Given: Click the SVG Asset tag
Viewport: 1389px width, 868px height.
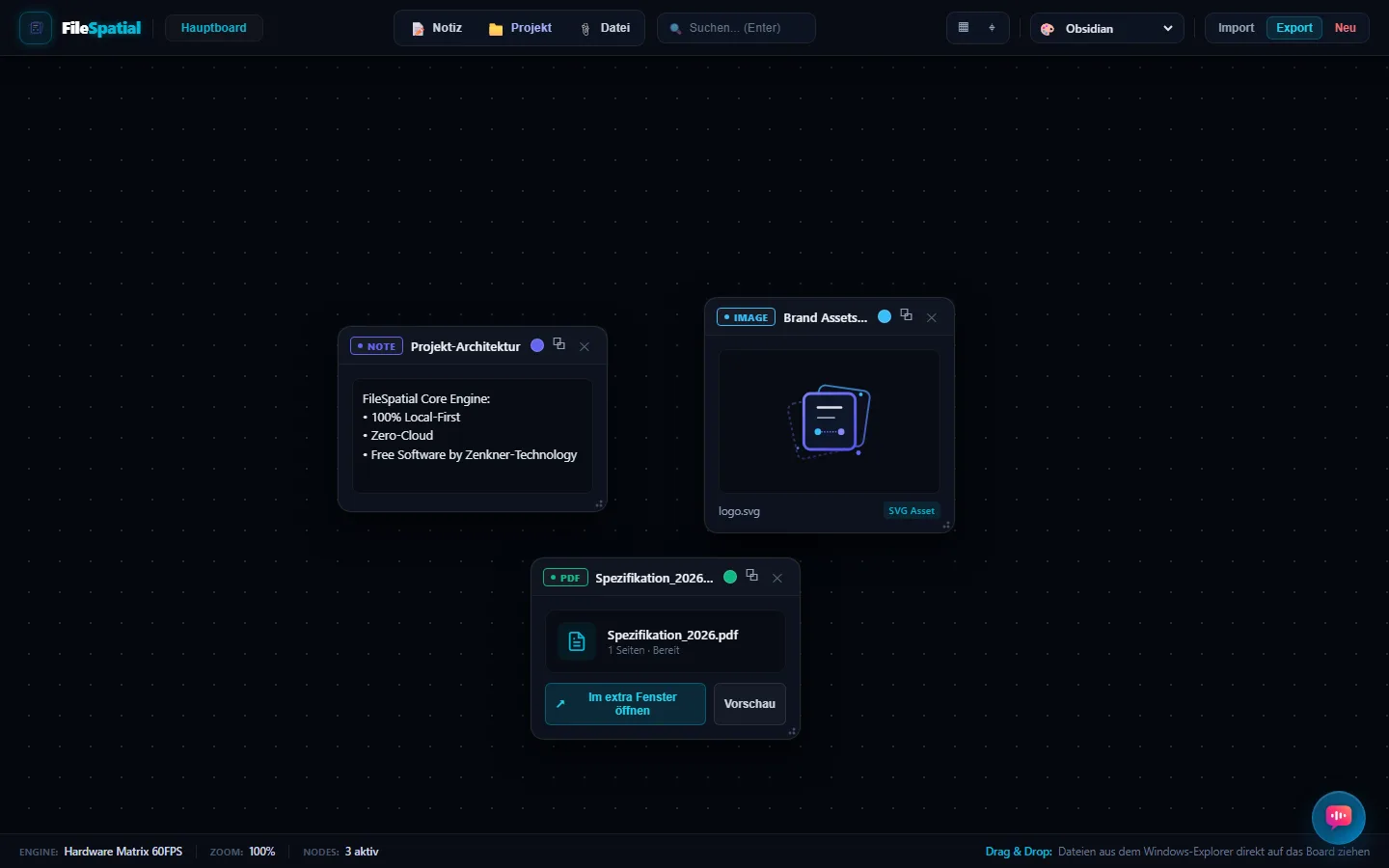Looking at the screenshot, I should pos(912,511).
